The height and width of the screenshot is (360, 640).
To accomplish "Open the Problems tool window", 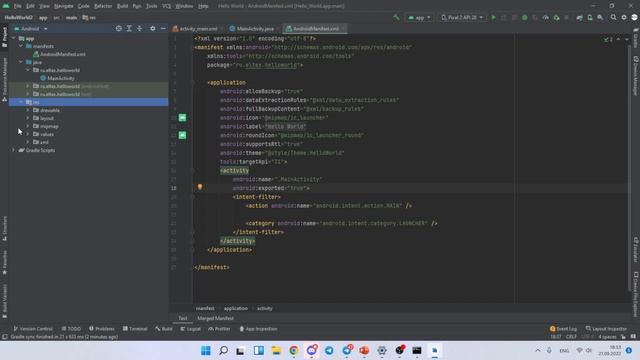I will 102,329.
